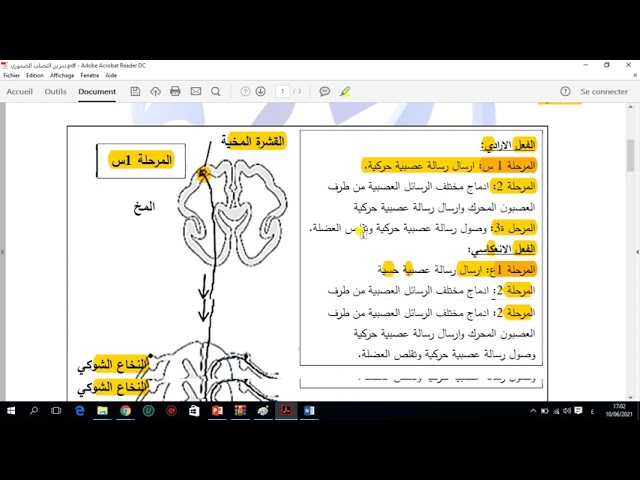The height and width of the screenshot is (480, 640).
Task: Open the Edition menu
Action: [35, 76]
